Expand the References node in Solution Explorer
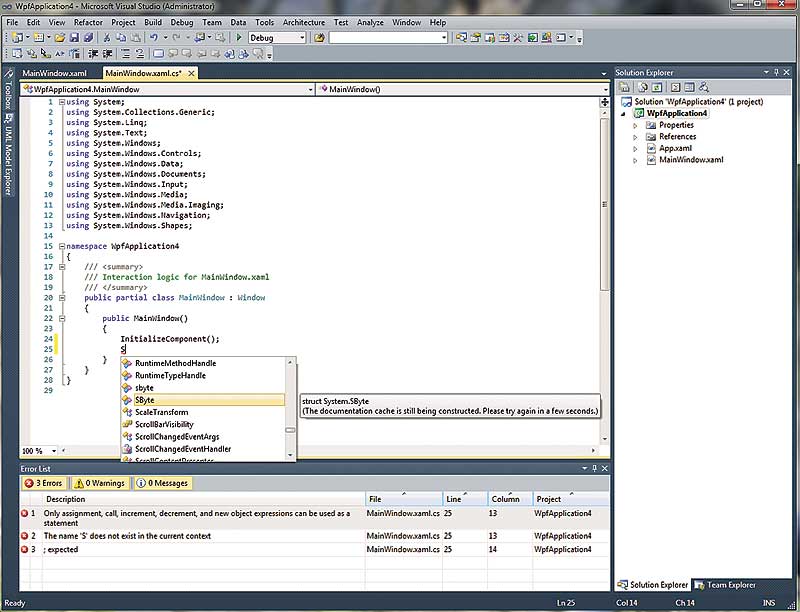The height and width of the screenshot is (612, 800). pos(635,137)
